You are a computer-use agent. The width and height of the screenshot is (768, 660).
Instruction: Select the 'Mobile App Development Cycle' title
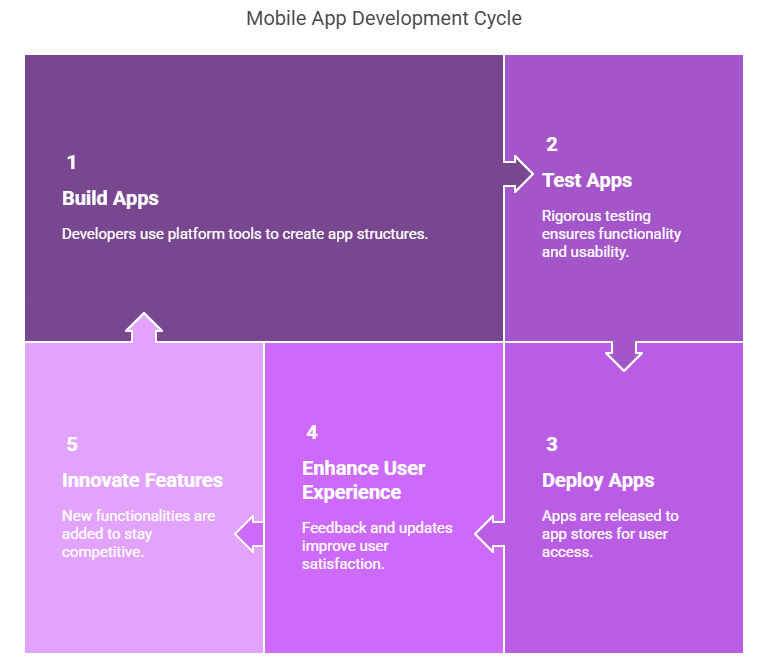click(x=384, y=19)
